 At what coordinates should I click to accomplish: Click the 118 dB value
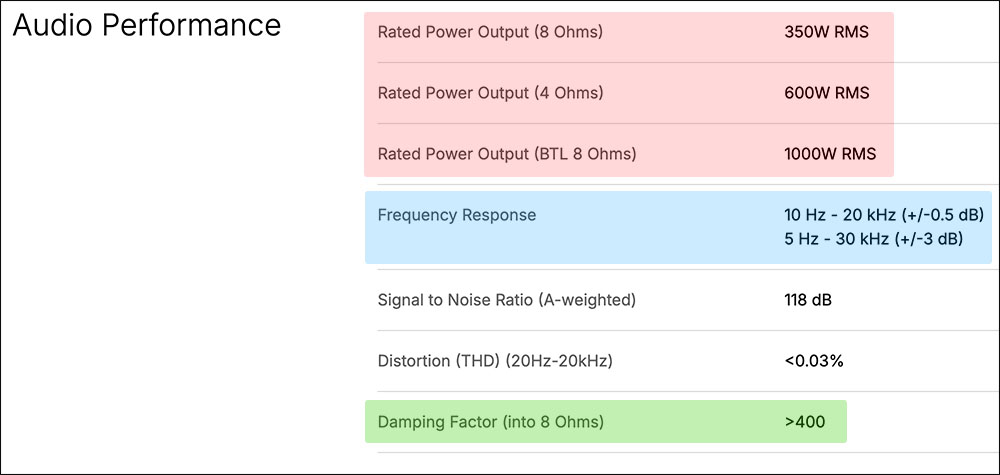click(807, 300)
